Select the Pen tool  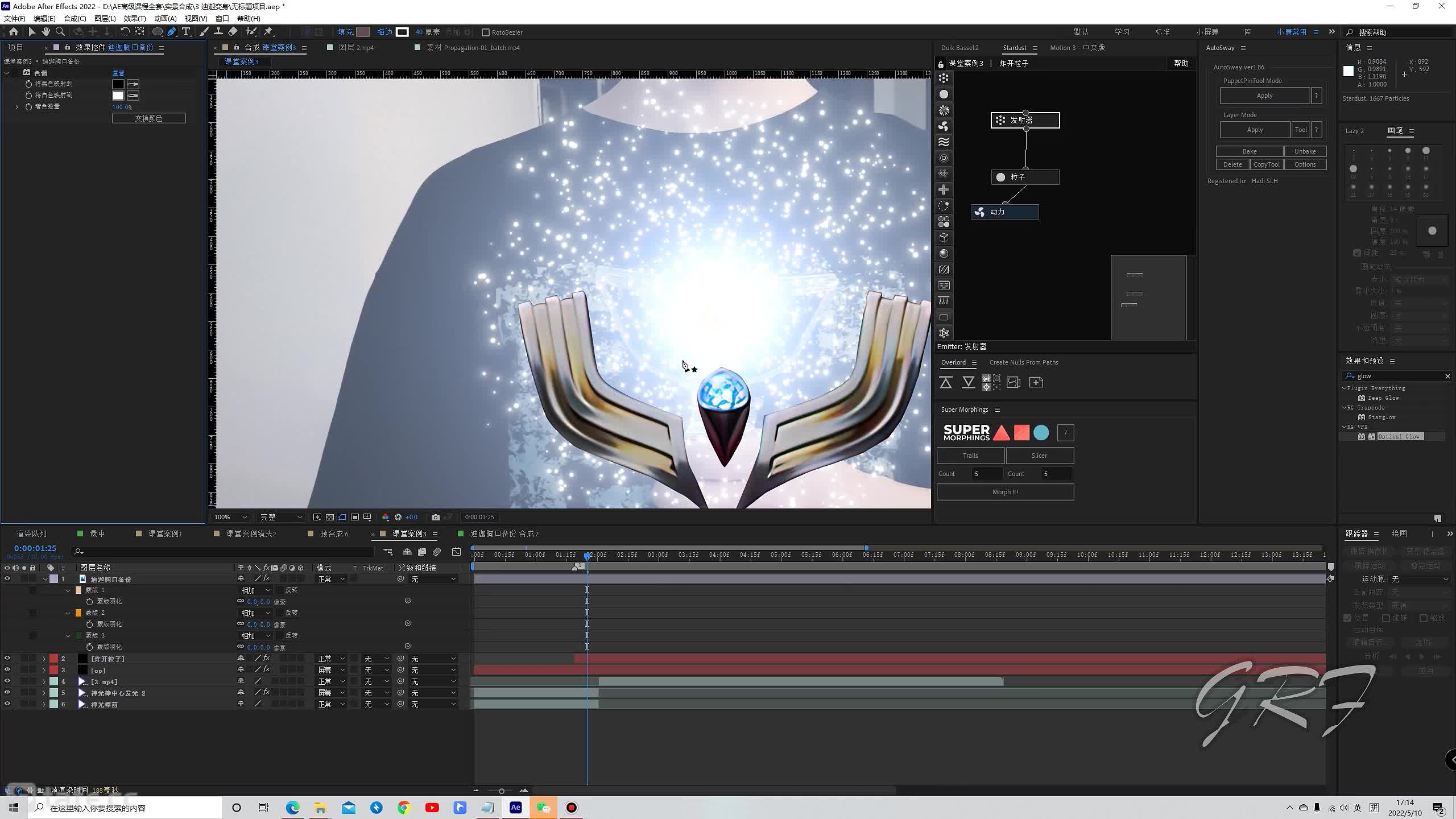(x=171, y=32)
